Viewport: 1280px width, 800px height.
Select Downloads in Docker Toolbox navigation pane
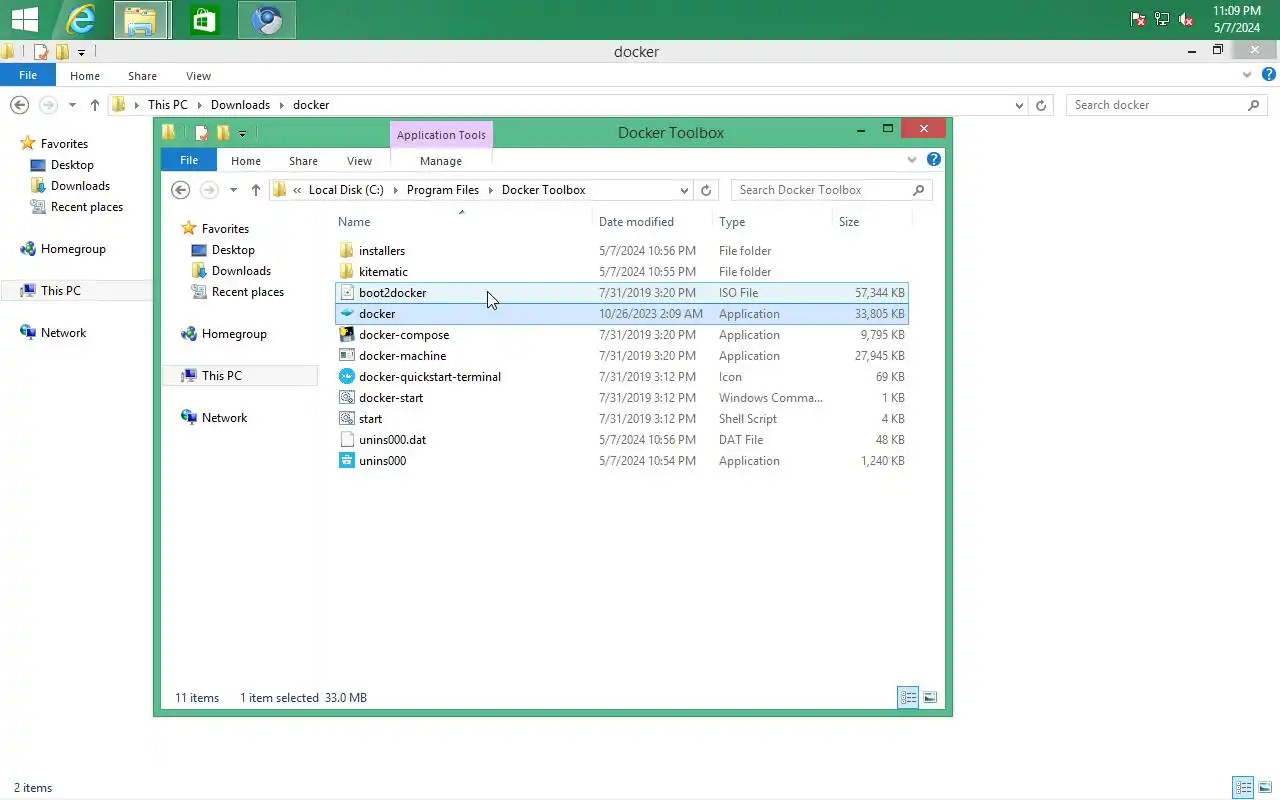pos(241,271)
